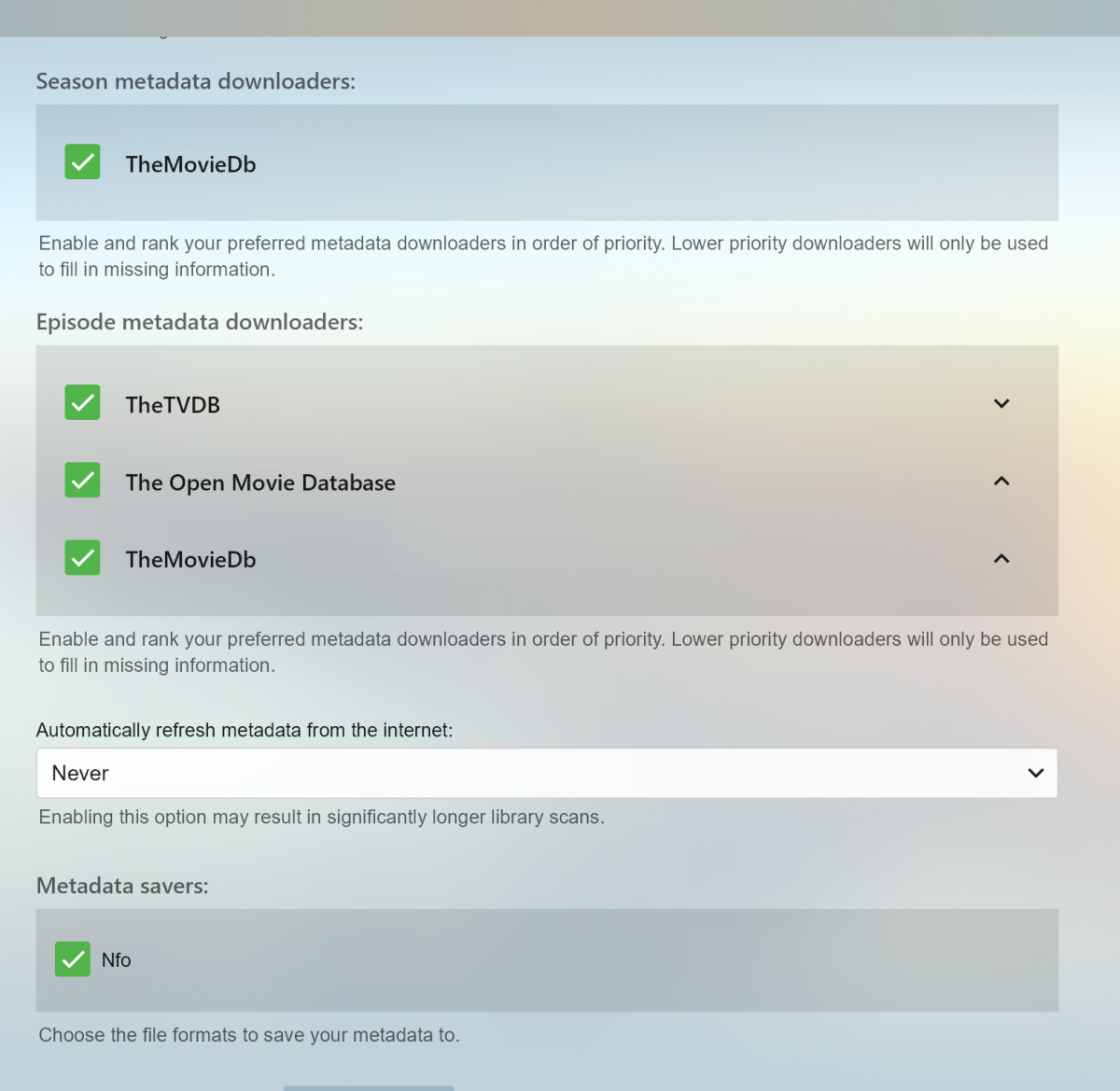Click the TheTVDB downloader label

point(173,405)
